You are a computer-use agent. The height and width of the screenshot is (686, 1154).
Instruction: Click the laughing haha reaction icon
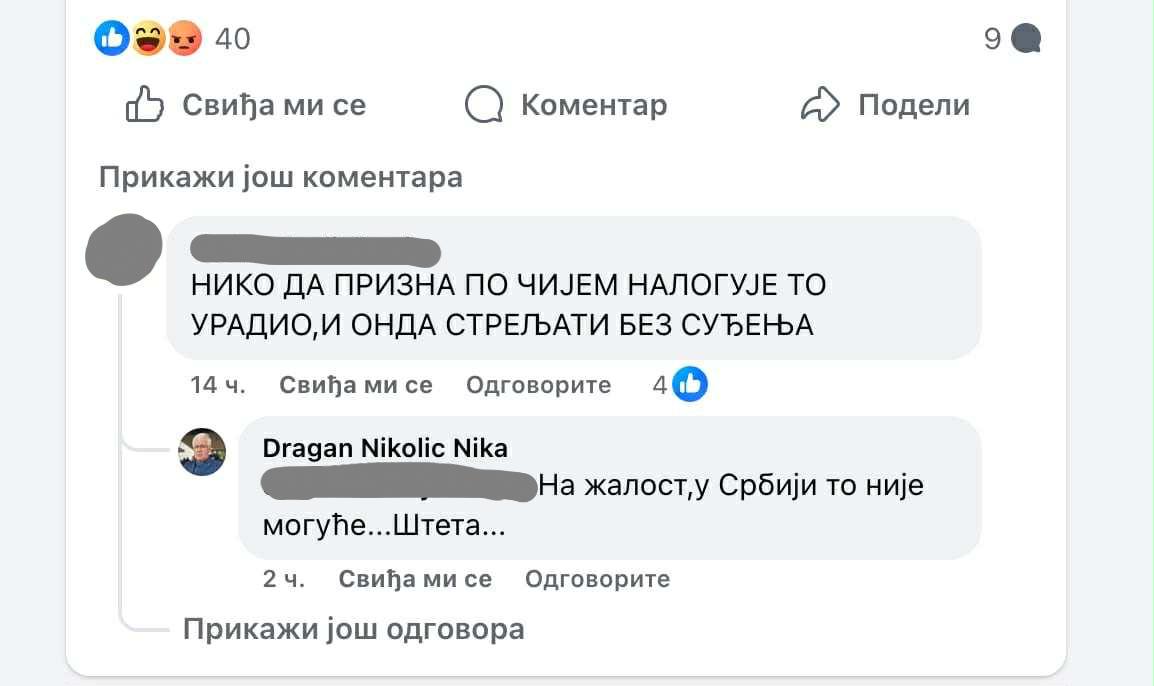pos(148,39)
